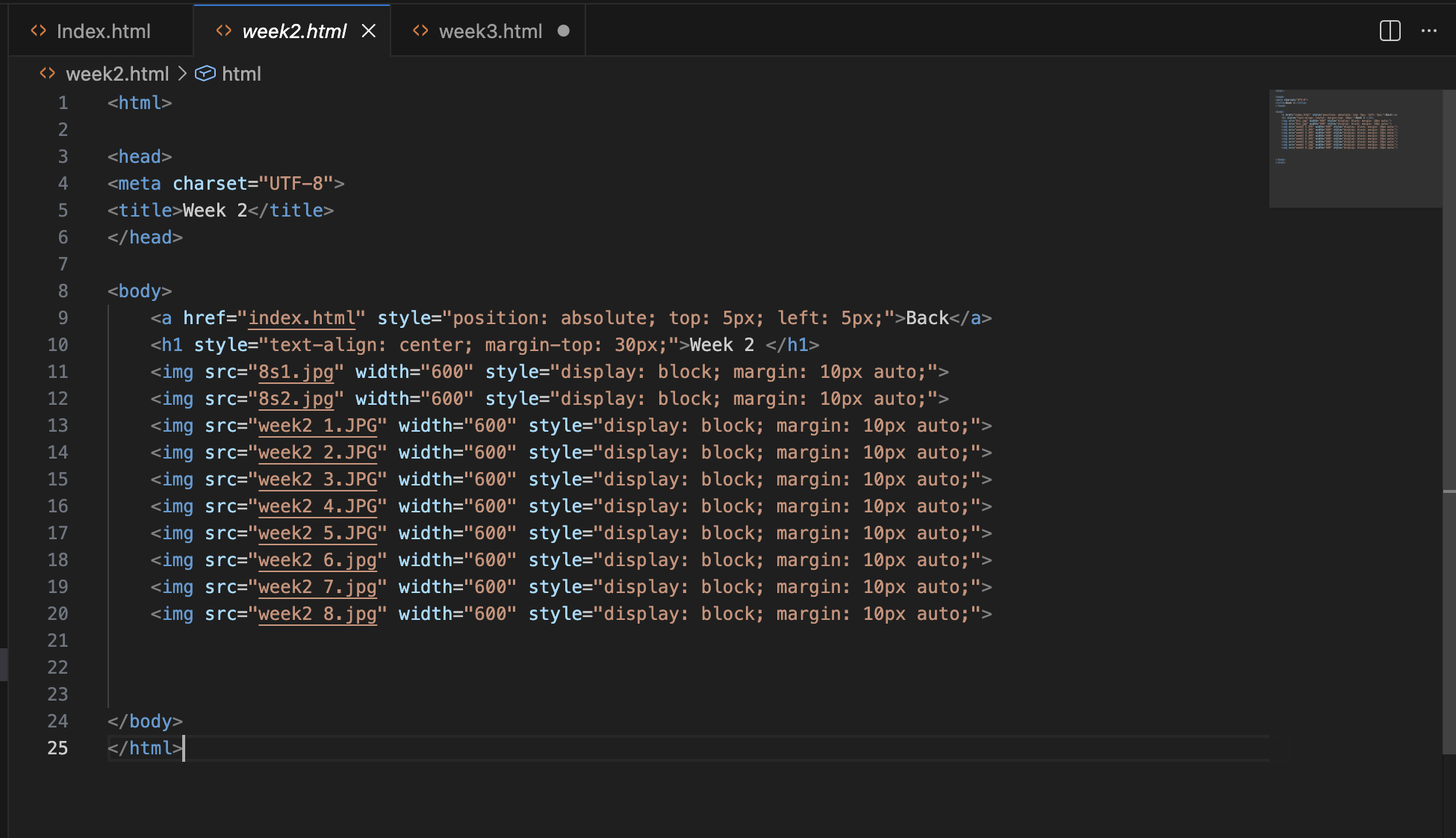The width and height of the screenshot is (1456, 838).
Task: Open the html breadcrumb symbol list
Action: coord(242,73)
